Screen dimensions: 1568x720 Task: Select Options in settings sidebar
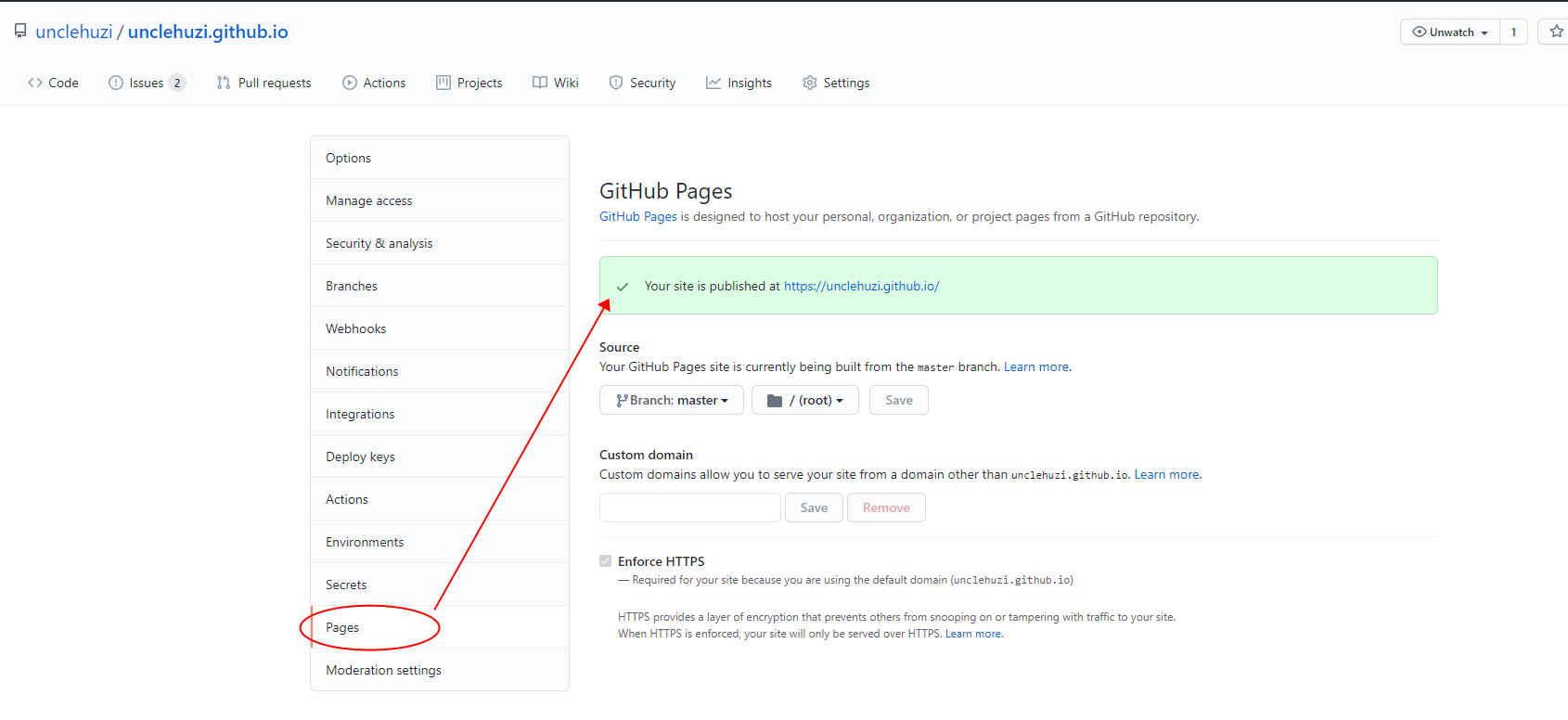coord(440,158)
